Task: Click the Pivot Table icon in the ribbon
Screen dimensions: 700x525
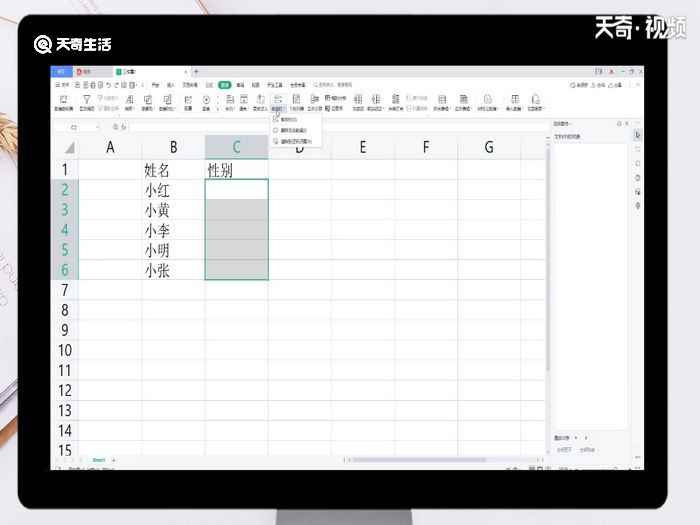Action: coord(63,101)
